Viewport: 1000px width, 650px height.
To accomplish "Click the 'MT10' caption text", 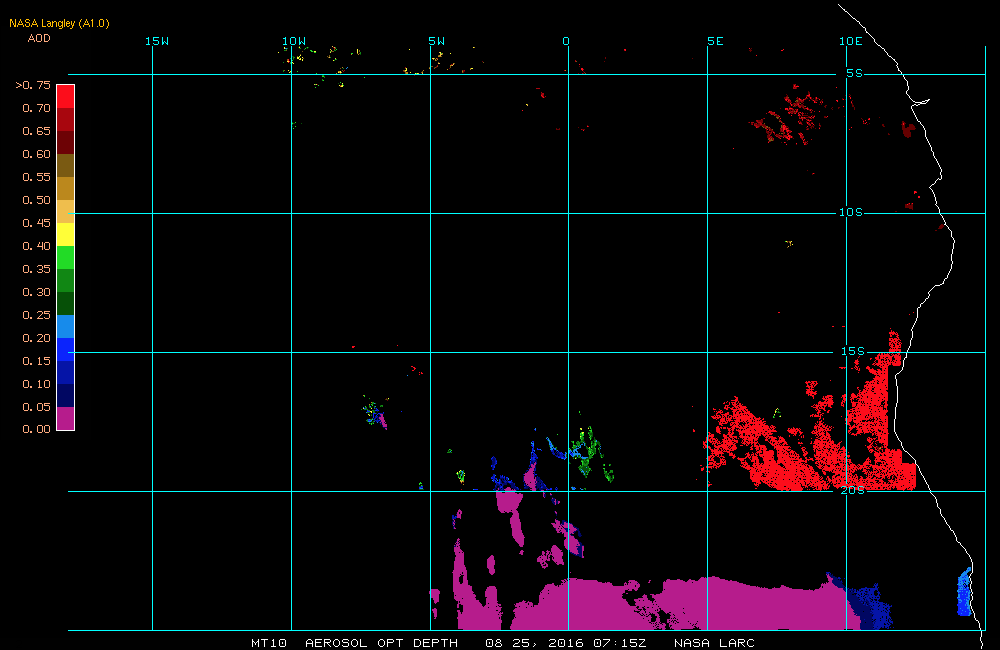I will [268, 643].
